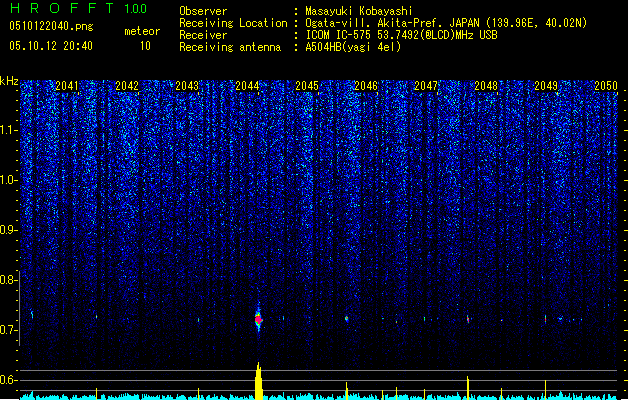Click the 2047 time marker
Image resolution: width=629 pixels, height=400 pixels.
(x=426, y=86)
